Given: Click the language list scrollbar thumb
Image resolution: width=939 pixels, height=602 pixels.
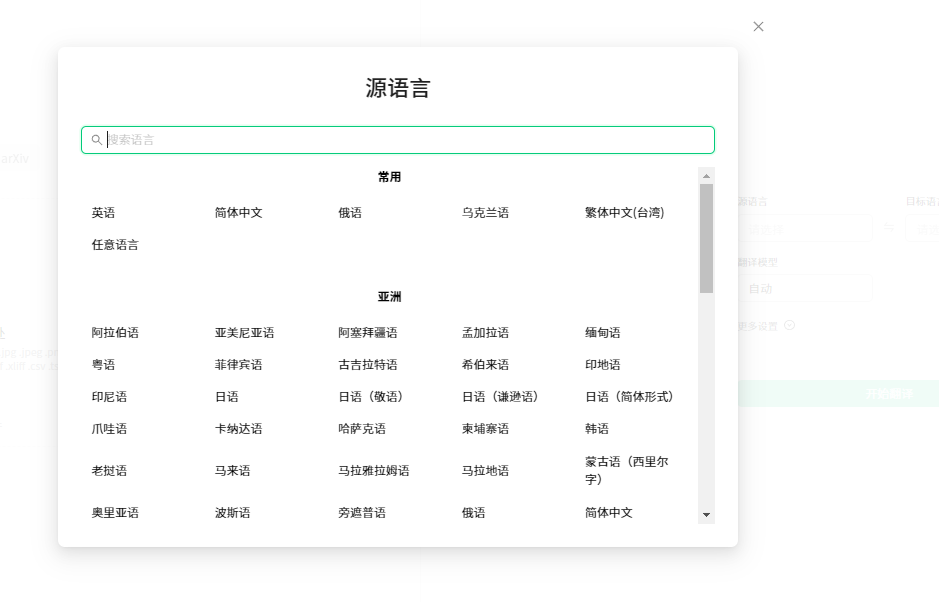Looking at the screenshot, I should 706,238.
